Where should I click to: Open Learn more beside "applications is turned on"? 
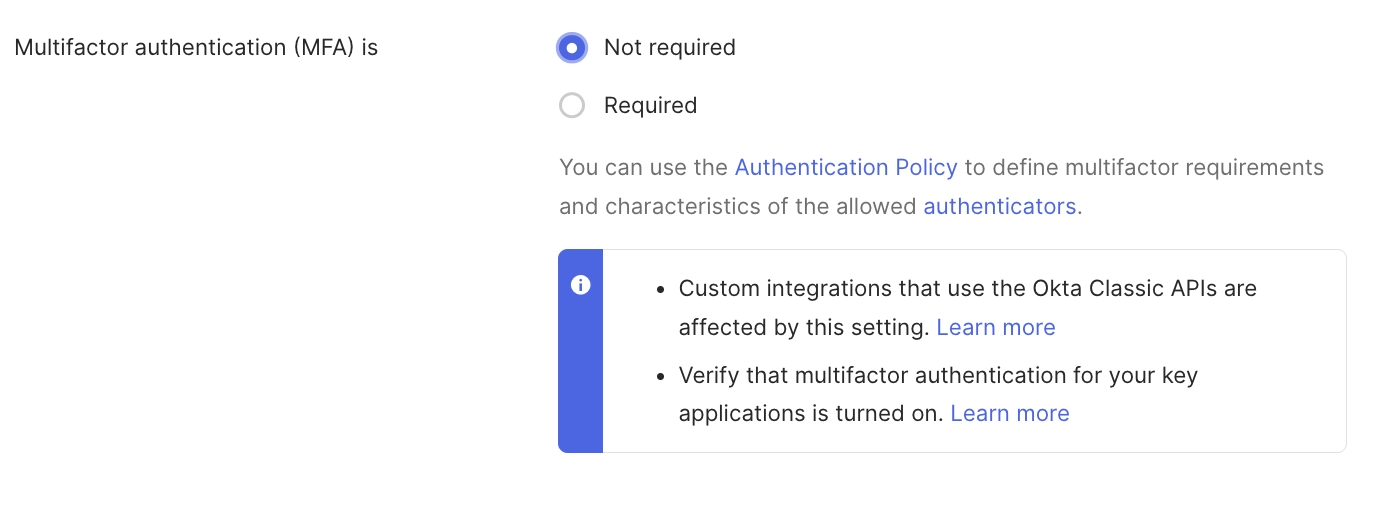pos(1009,414)
